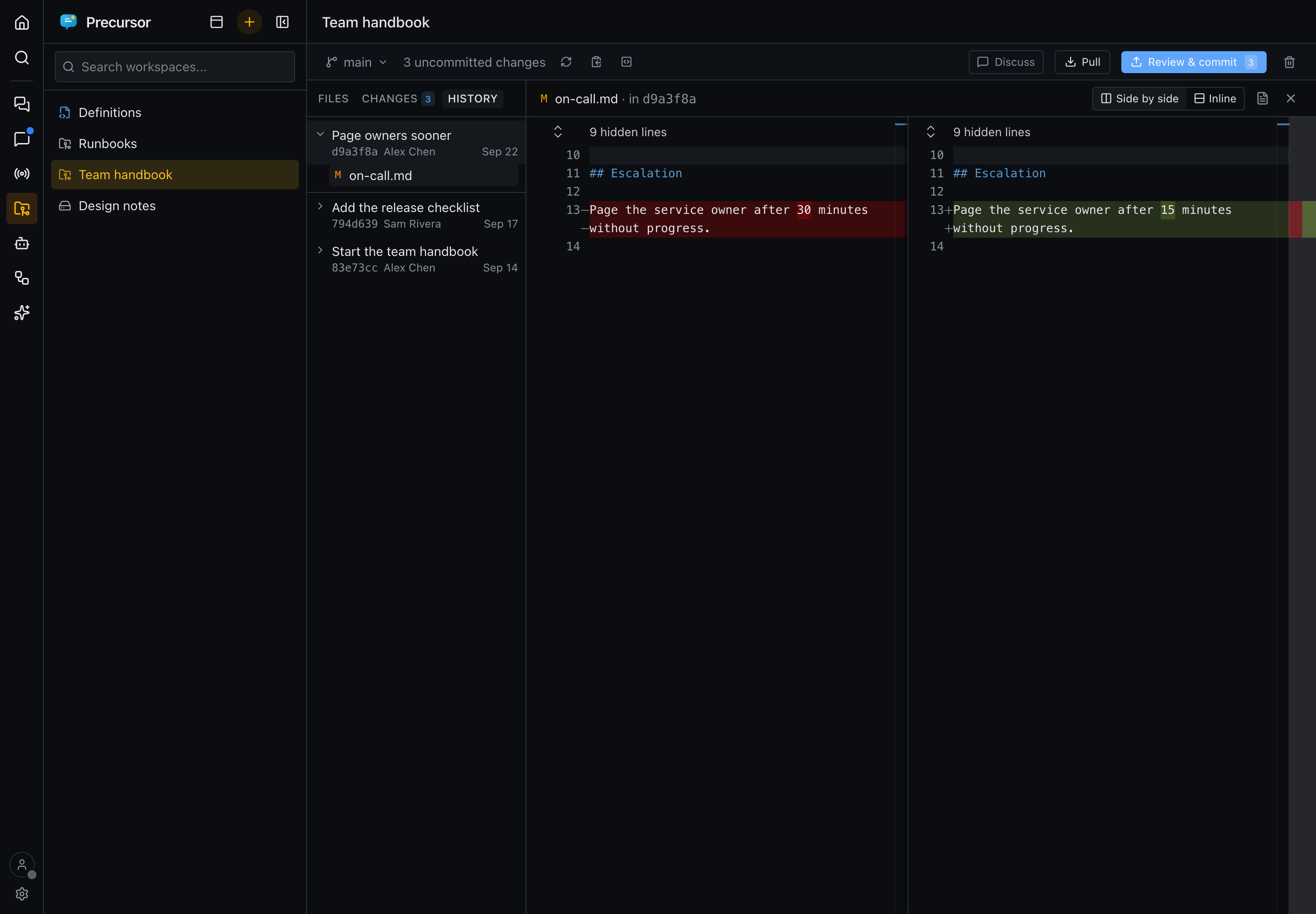Select the on-call.md file in the commit
Screen dimensions: 1316x914
click(423, 175)
